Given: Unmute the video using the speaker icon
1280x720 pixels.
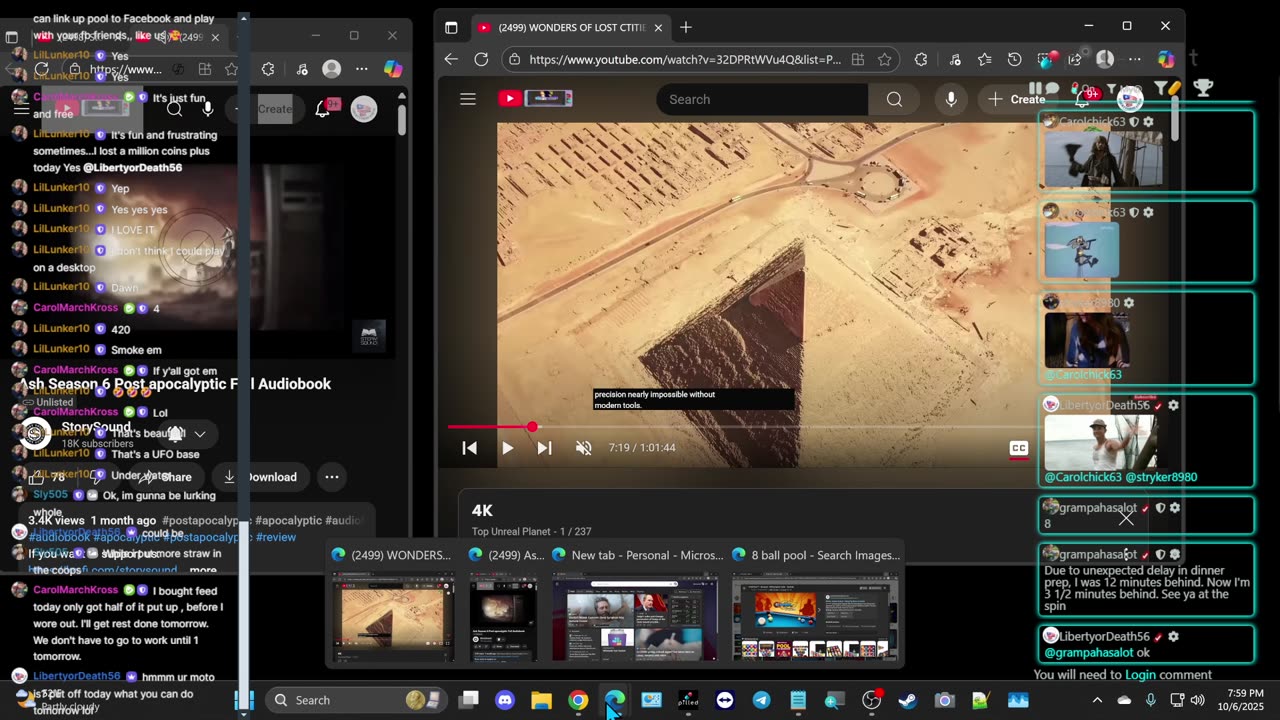Looking at the screenshot, I should pyautogui.click(x=584, y=448).
